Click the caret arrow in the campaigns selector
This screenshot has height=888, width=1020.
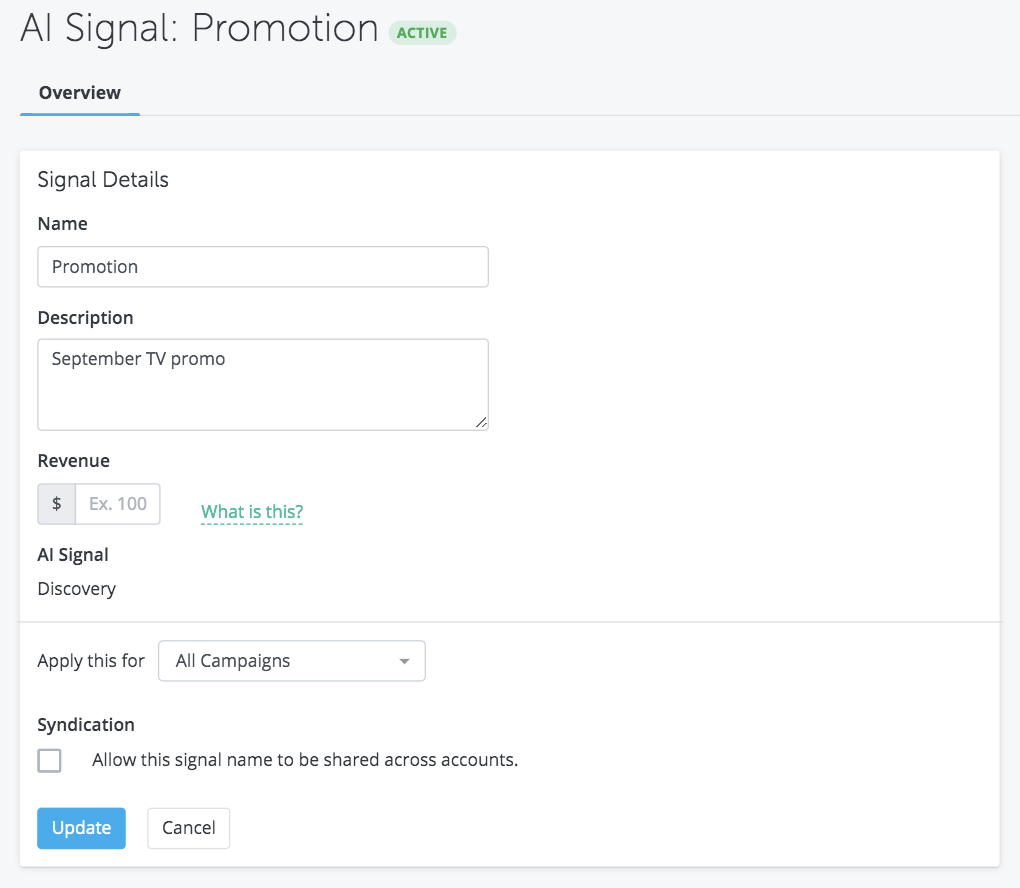click(404, 661)
